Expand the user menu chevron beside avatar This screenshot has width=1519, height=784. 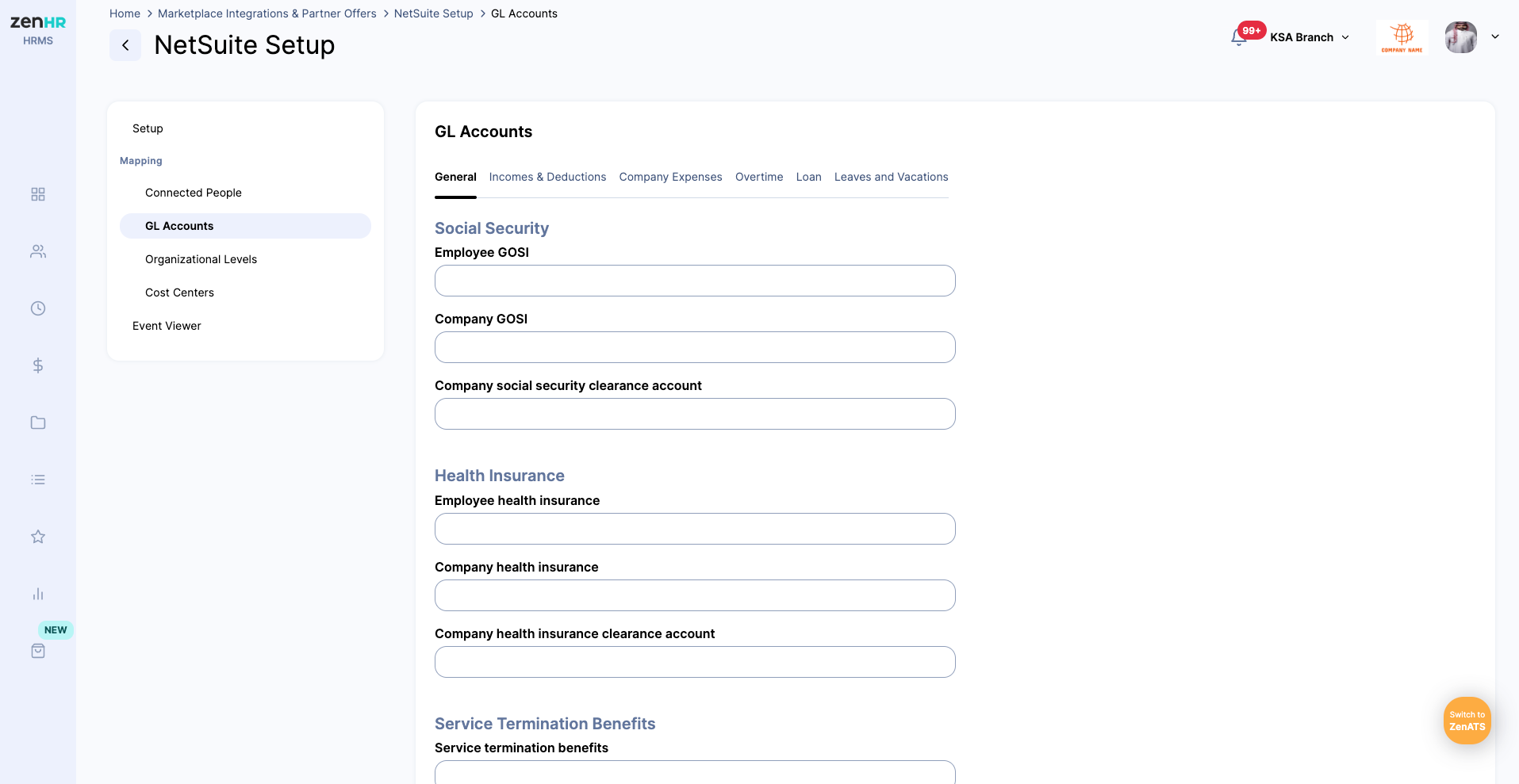[1495, 36]
